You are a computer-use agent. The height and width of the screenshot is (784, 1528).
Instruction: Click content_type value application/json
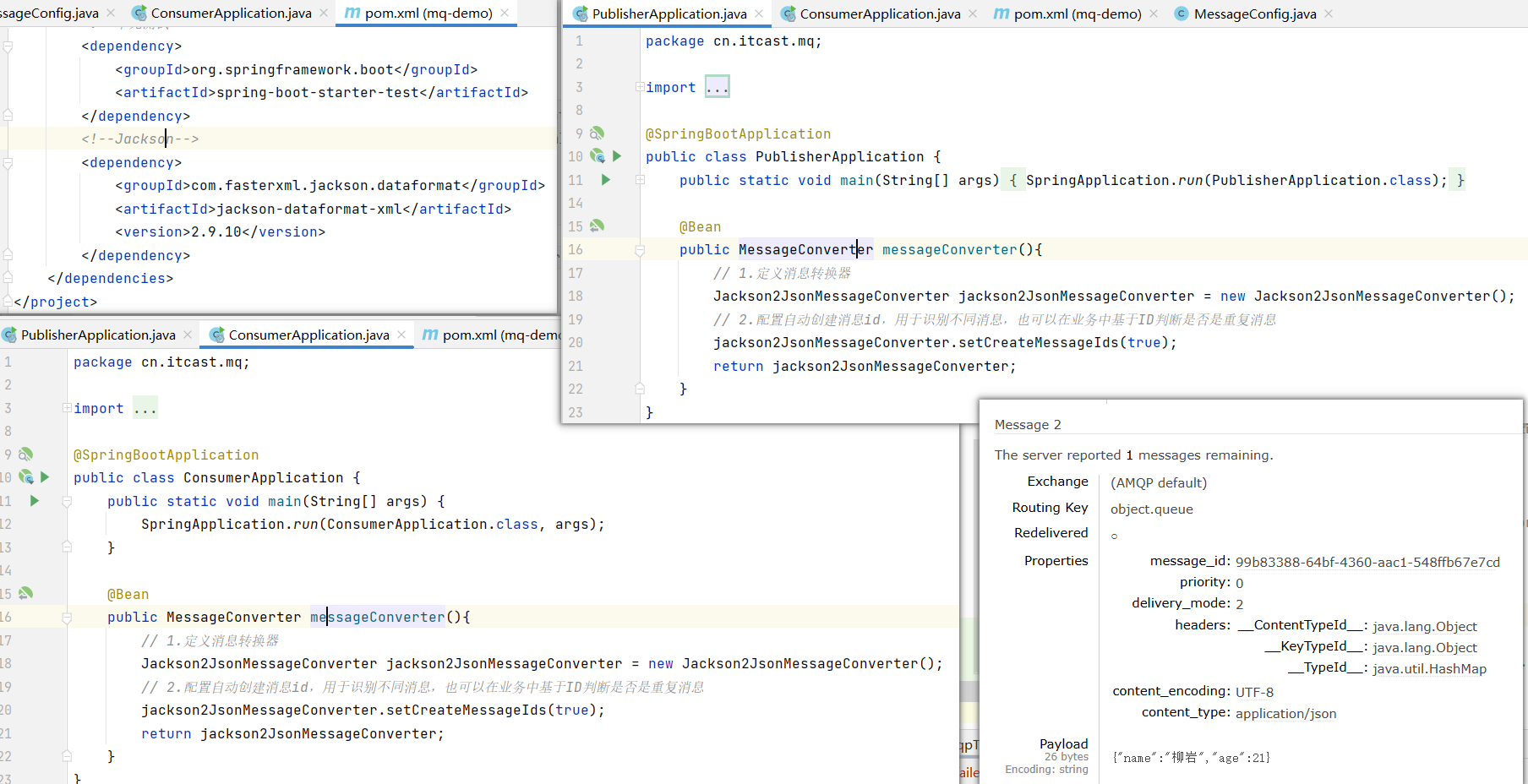tap(1286, 714)
